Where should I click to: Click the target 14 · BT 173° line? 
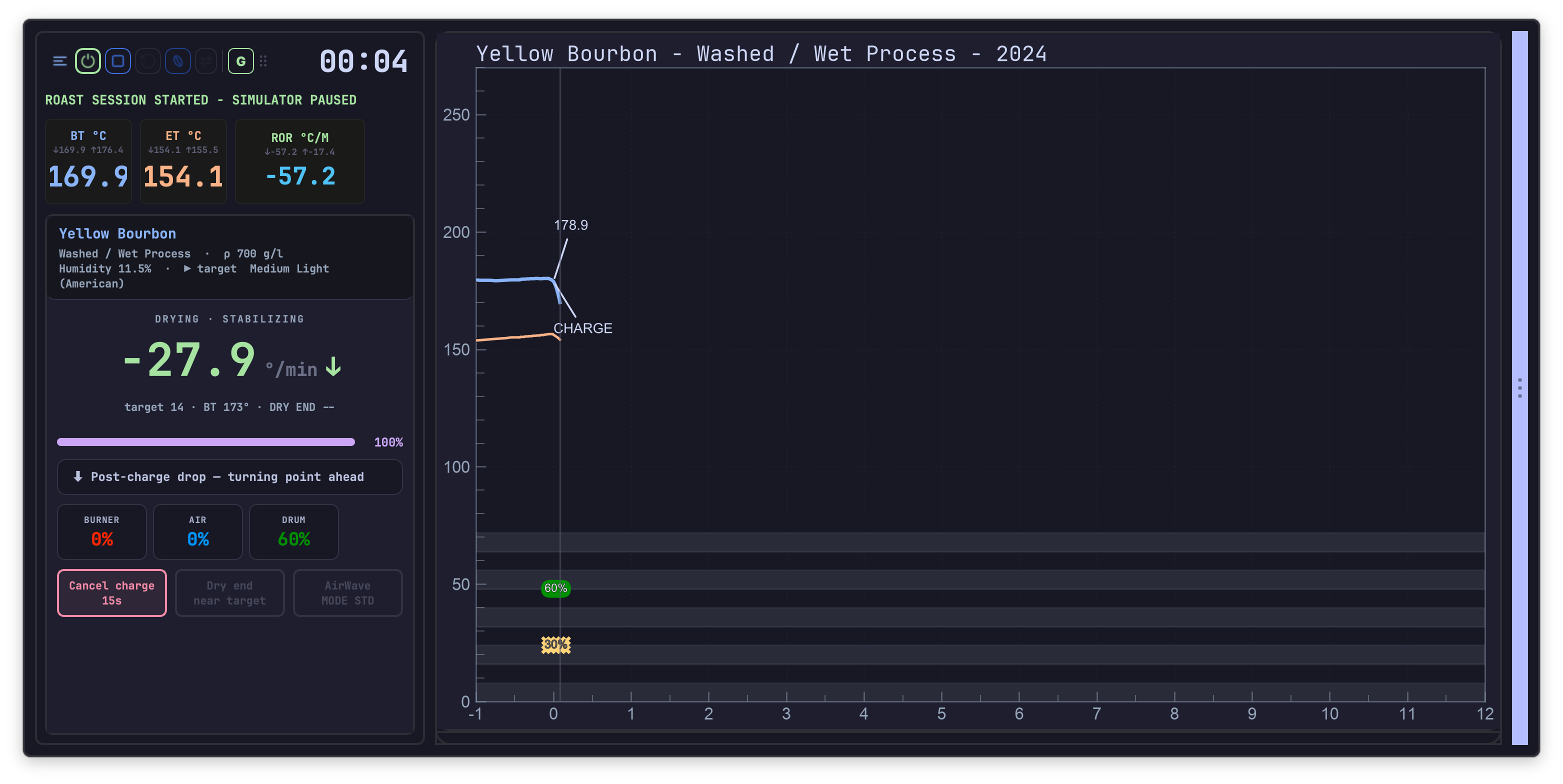229,407
